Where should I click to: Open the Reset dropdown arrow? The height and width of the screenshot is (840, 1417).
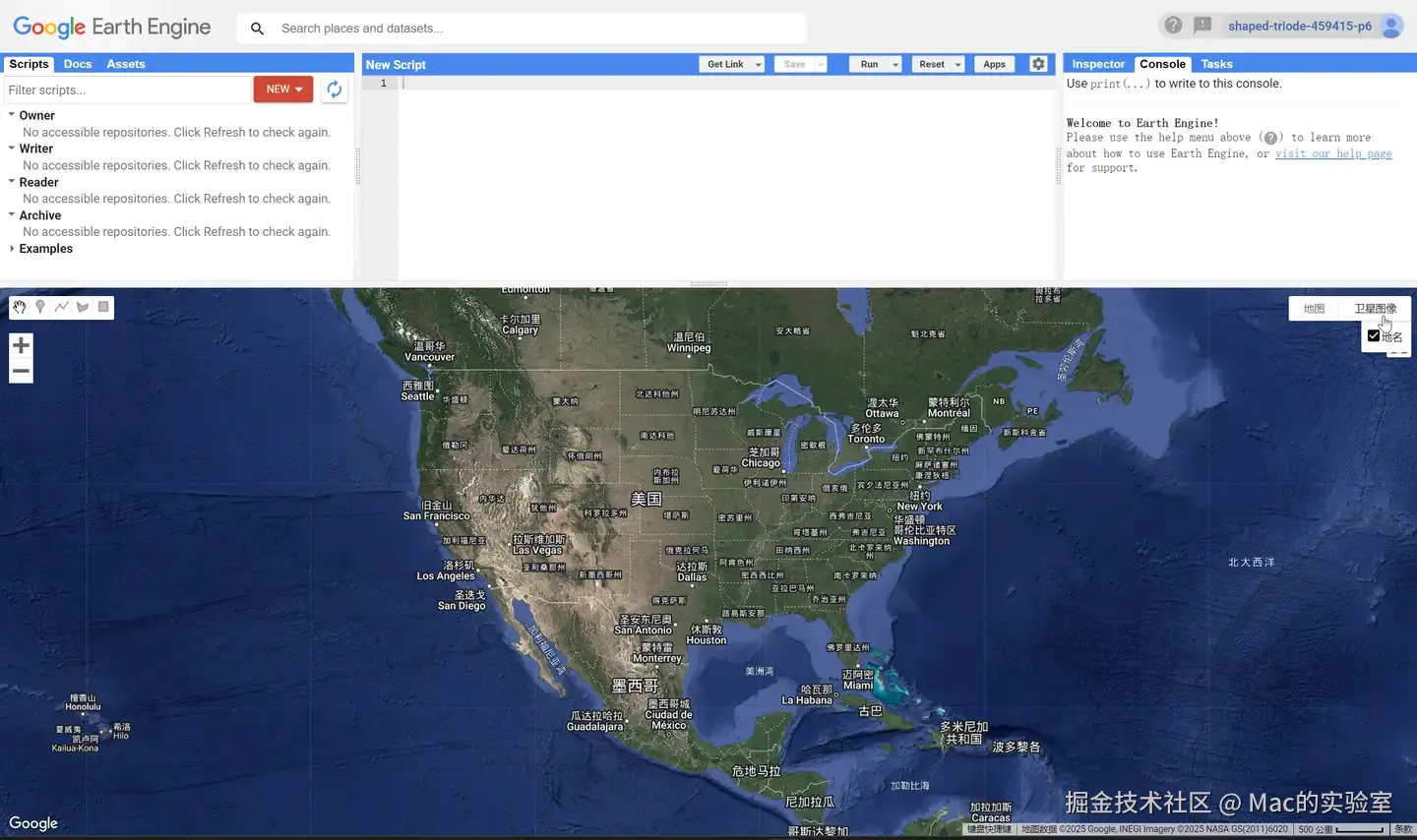click(x=958, y=65)
